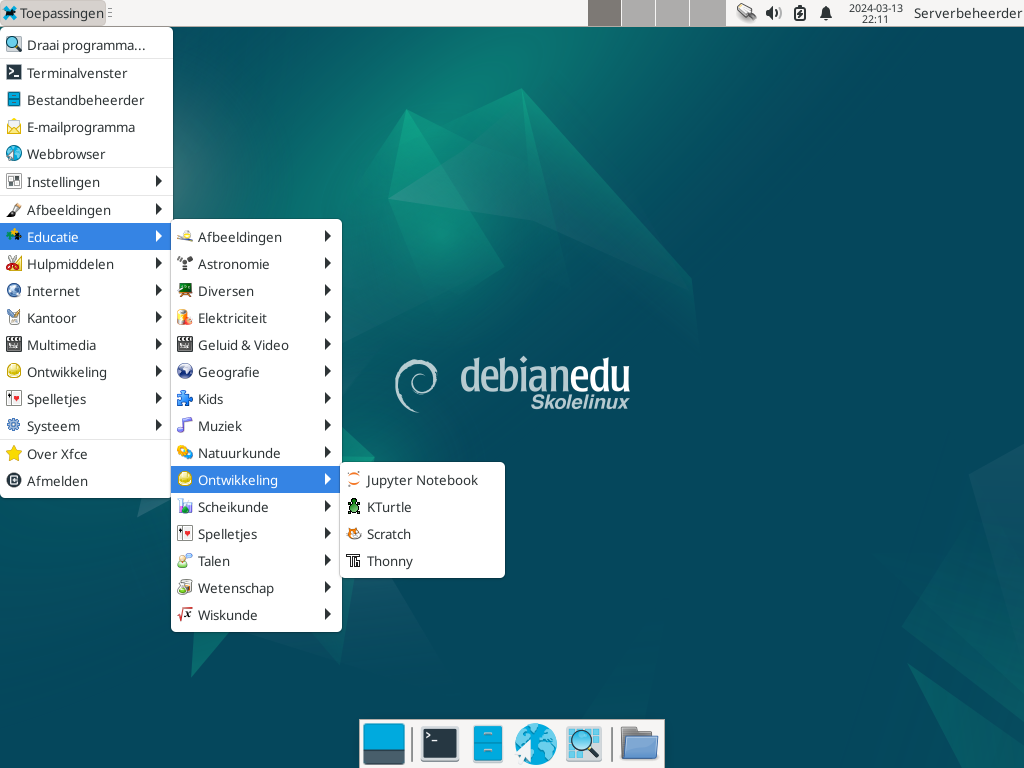This screenshot has height=768, width=1024.
Task: Open Bestandbeheerder file manager entry
Action: [86, 100]
